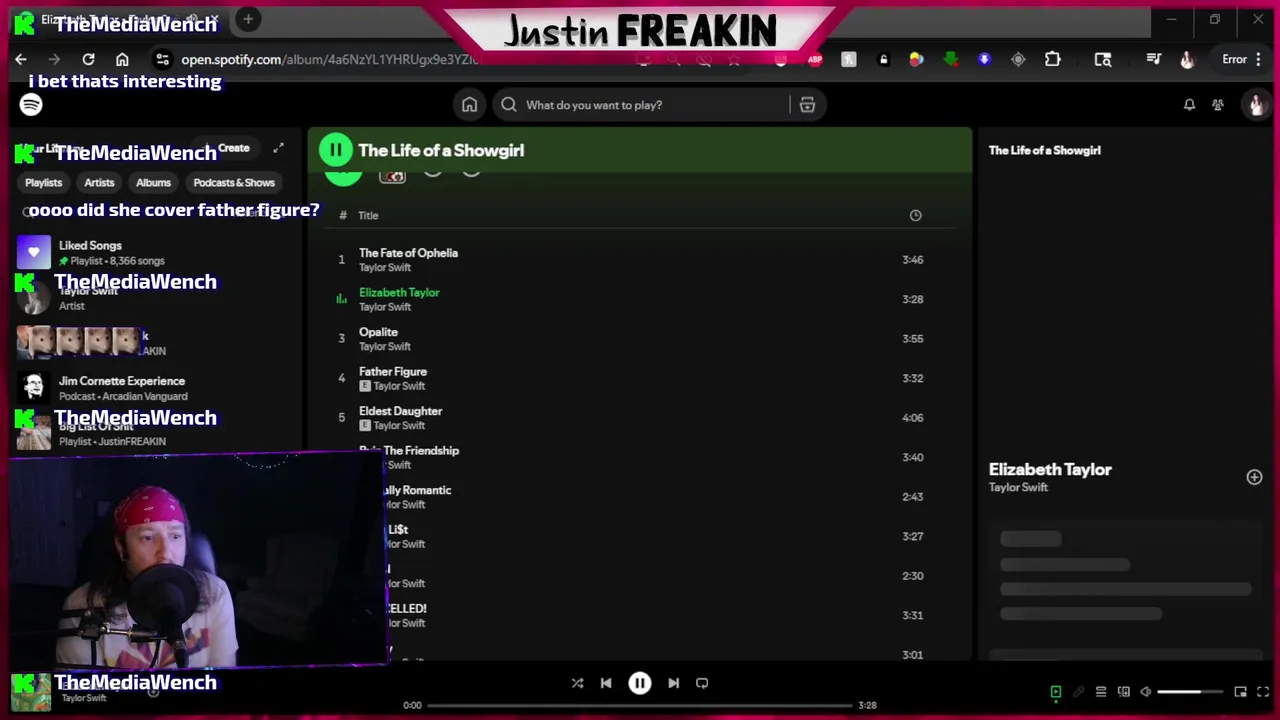Mute the volume speaker icon

tap(1146, 692)
